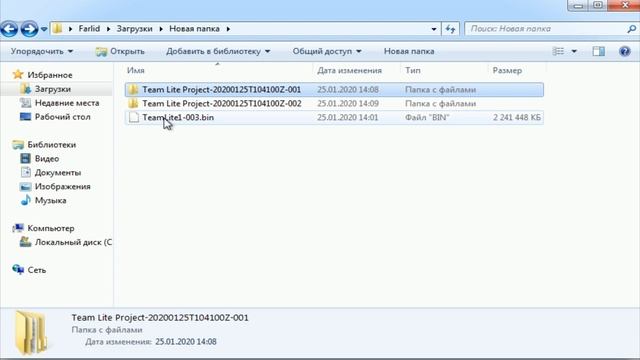The image size is (640, 360).
Task: Open the Изображения library
Action: [62, 187]
